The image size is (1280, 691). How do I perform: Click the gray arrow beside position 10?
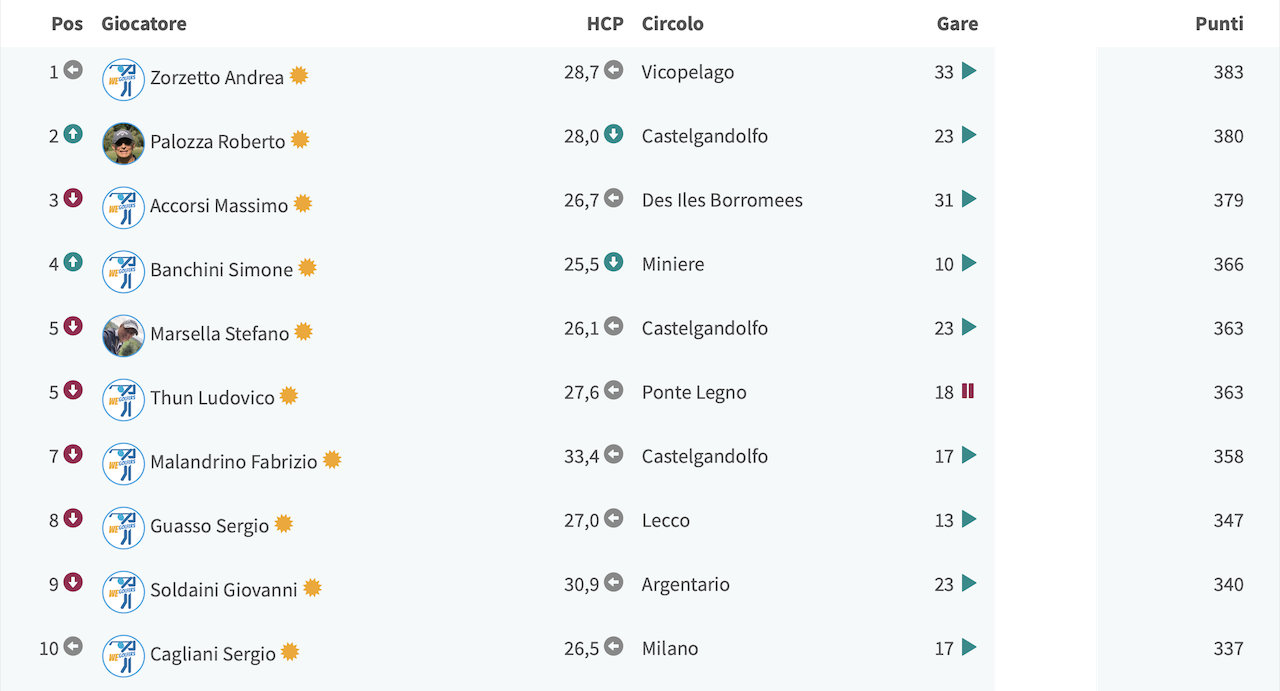pos(73,646)
